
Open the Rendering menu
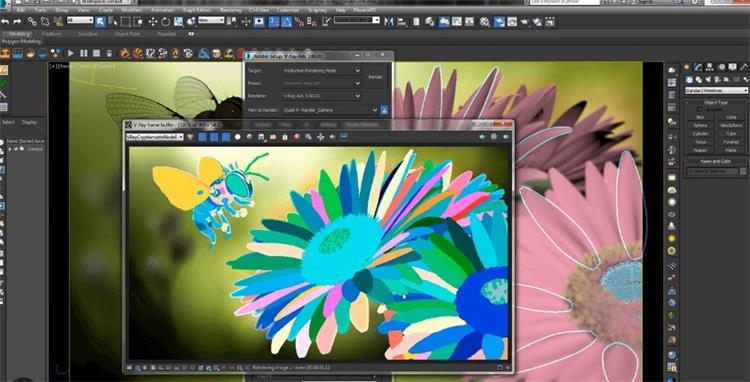tap(231, 10)
